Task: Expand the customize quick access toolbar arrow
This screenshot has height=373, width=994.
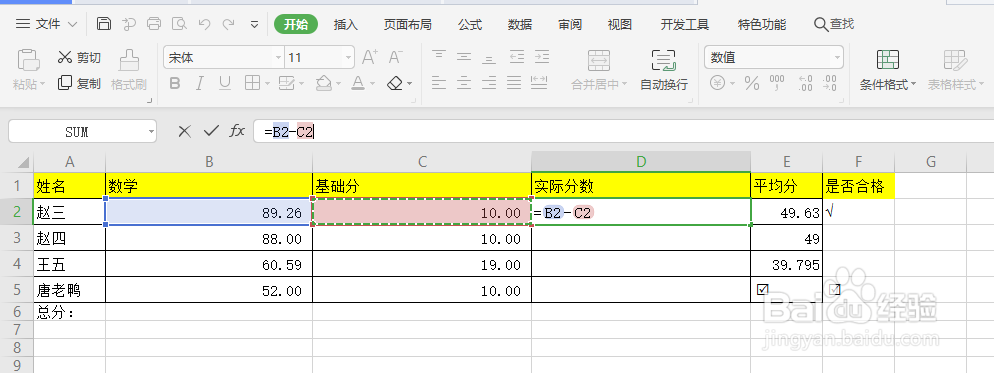Action: pos(254,25)
